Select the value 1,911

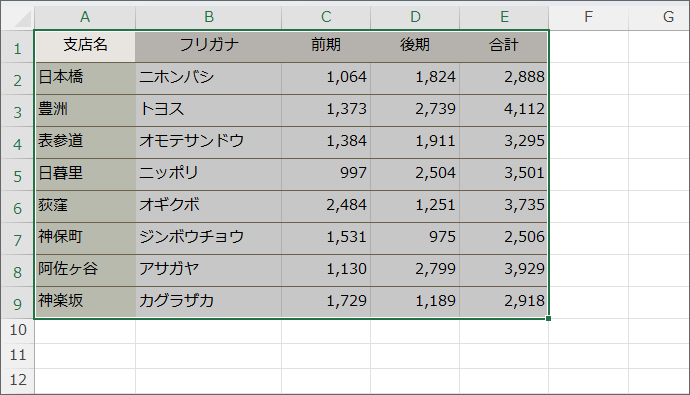click(x=415, y=143)
